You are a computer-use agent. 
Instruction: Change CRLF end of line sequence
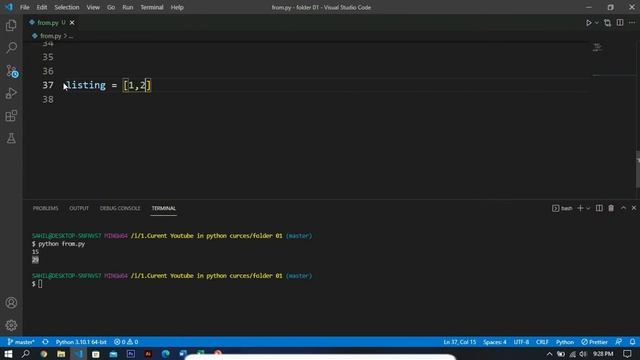[542, 342]
